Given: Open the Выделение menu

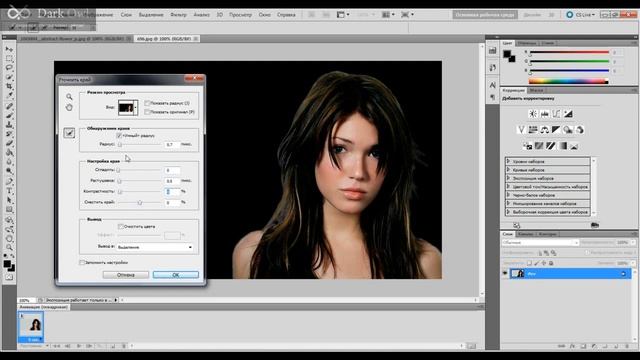Looking at the screenshot, I should [151, 15].
